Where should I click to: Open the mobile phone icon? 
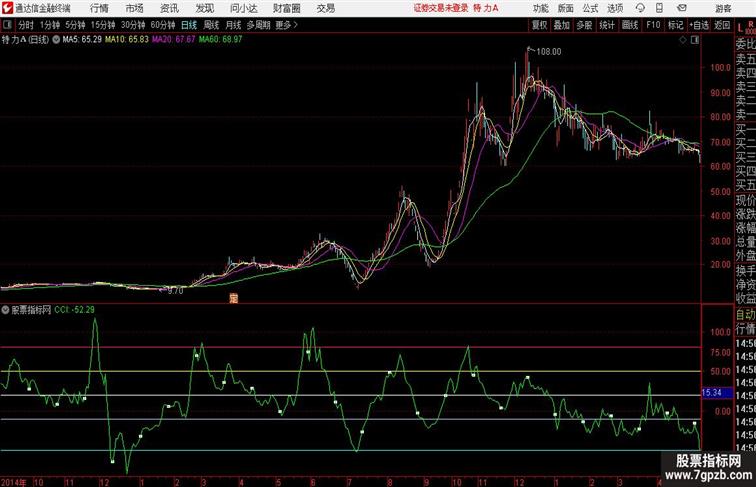659,8
